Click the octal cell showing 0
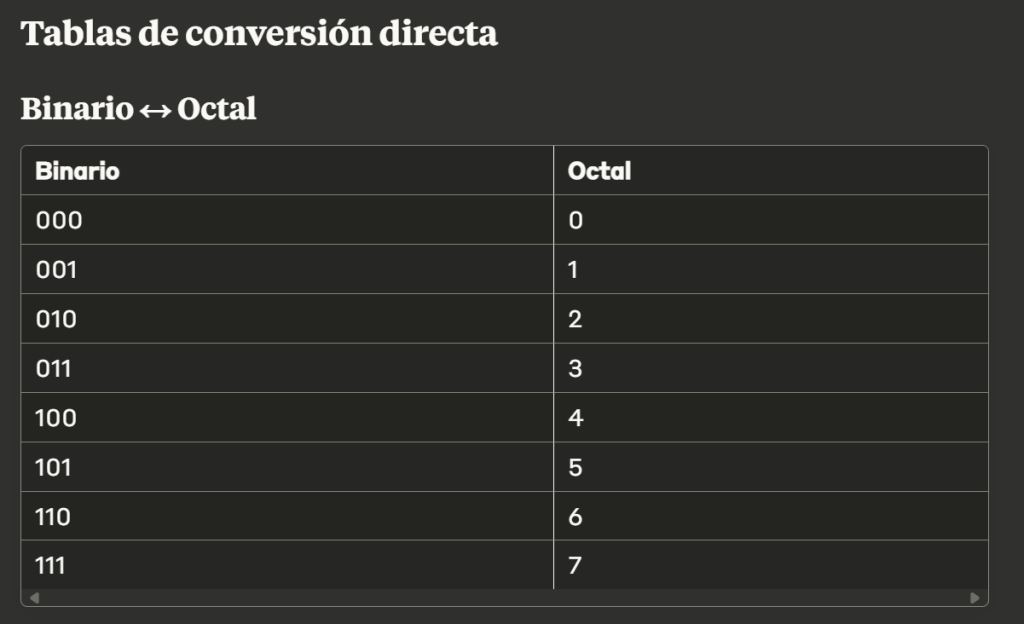This screenshot has height=624, width=1024. click(575, 220)
